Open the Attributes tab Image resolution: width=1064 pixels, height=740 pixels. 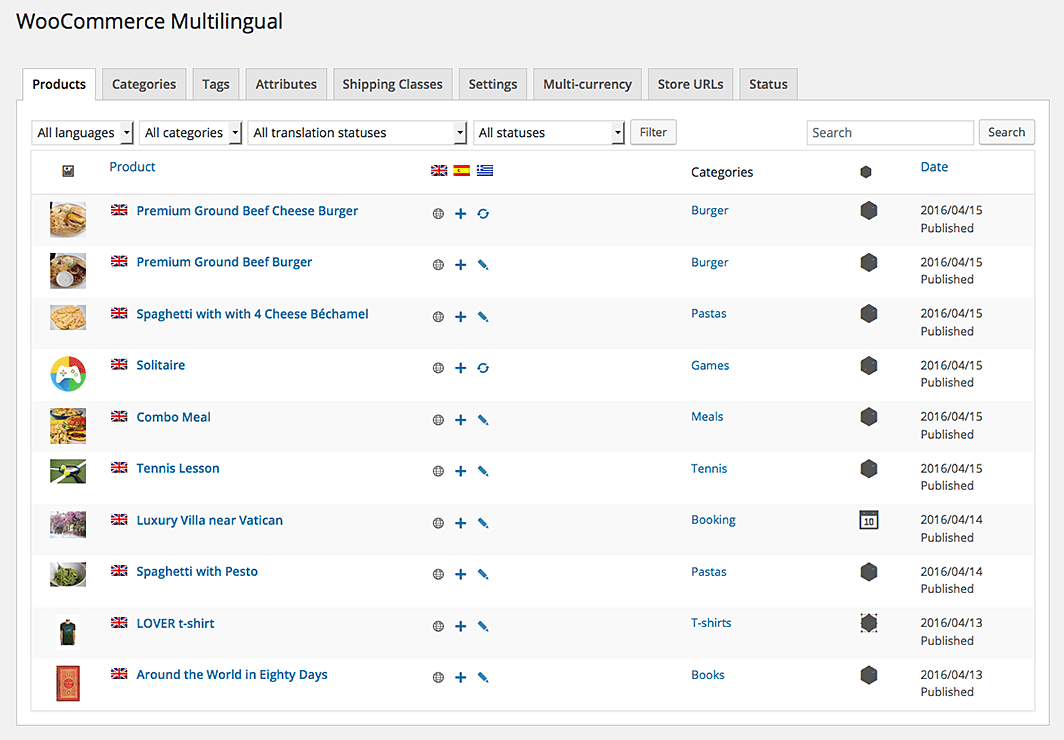[x=286, y=84]
